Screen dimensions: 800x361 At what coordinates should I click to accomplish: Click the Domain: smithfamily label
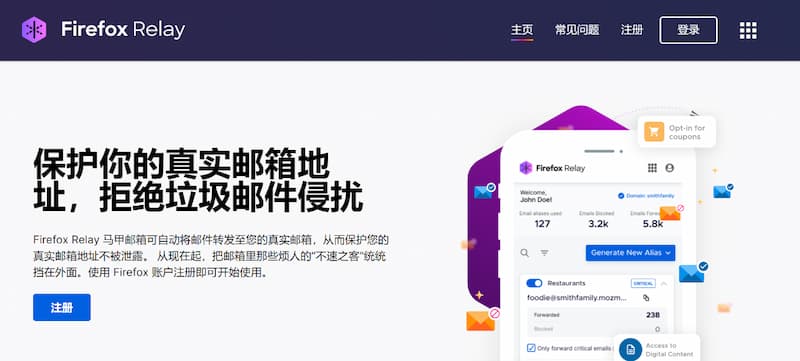tap(646, 195)
